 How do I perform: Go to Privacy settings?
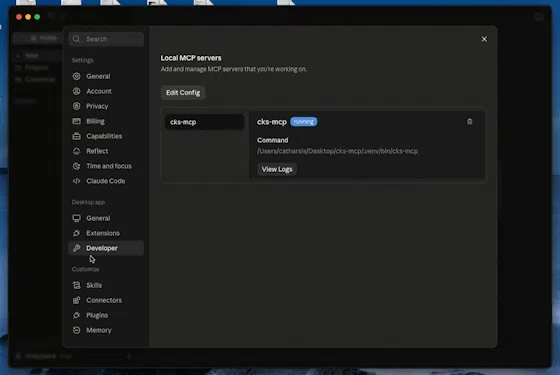click(x=106, y=106)
